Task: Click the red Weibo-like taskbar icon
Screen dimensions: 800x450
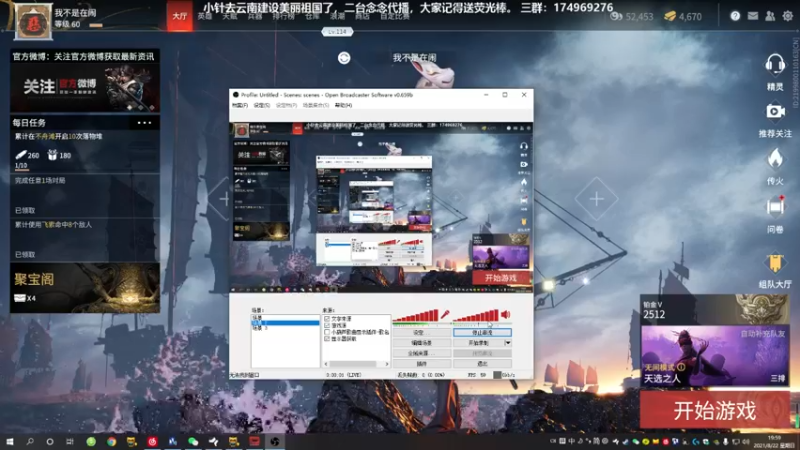Action: pos(152,441)
